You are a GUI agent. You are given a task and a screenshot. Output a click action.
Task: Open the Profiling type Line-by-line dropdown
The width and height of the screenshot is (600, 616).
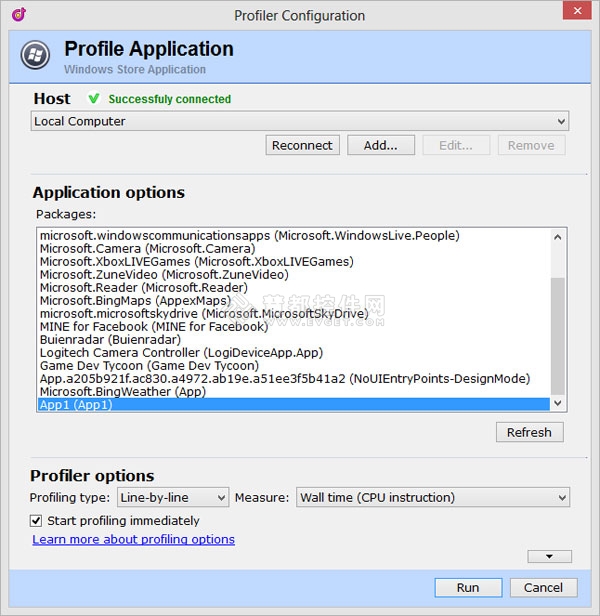(x=173, y=497)
